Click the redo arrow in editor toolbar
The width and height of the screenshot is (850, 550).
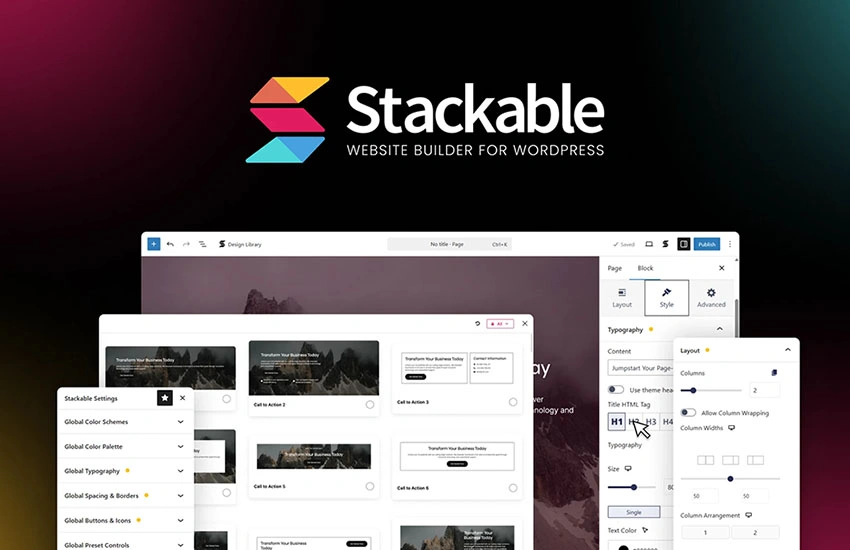pos(186,244)
